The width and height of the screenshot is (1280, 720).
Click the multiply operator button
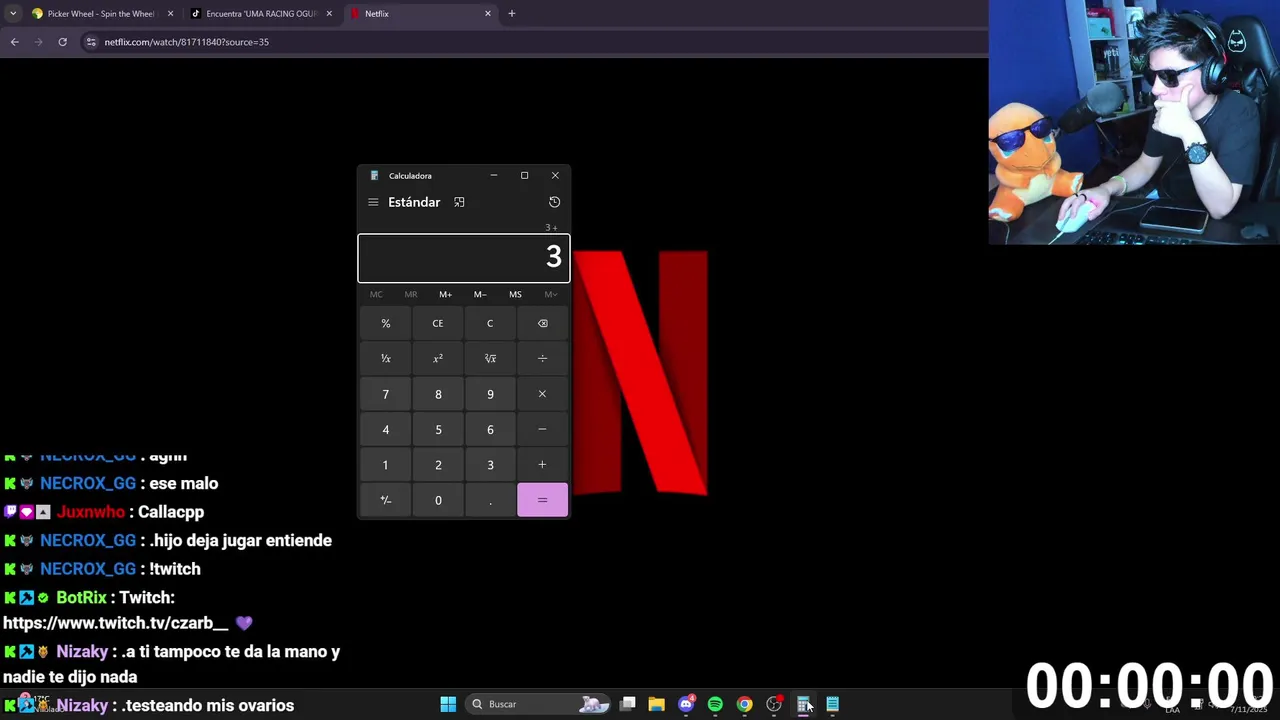pyautogui.click(x=542, y=394)
